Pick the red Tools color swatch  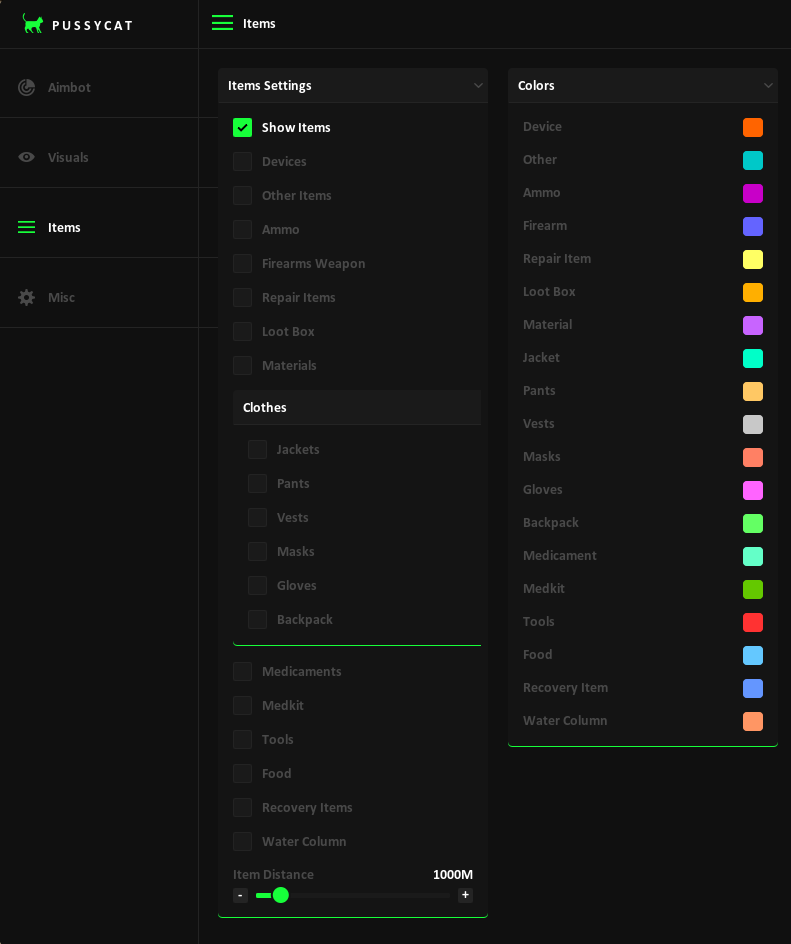click(x=753, y=623)
